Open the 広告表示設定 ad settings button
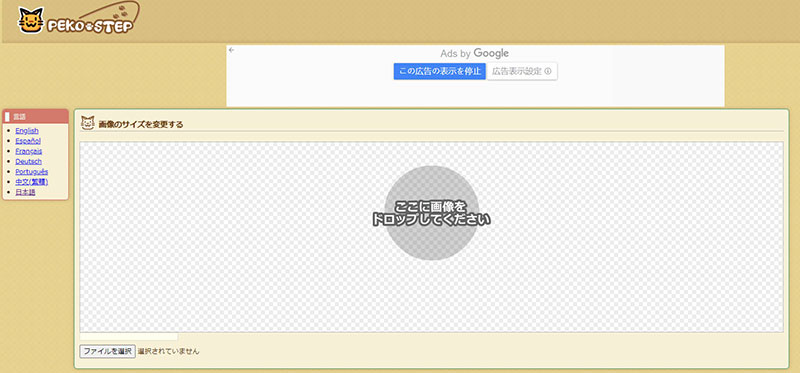 click(522, 71)
